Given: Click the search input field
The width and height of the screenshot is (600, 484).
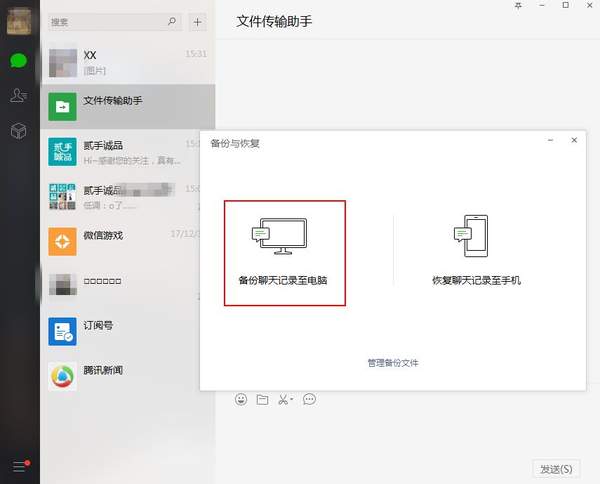Looking at the screenshot, I should pyautogui.click(x=110, y=21).
